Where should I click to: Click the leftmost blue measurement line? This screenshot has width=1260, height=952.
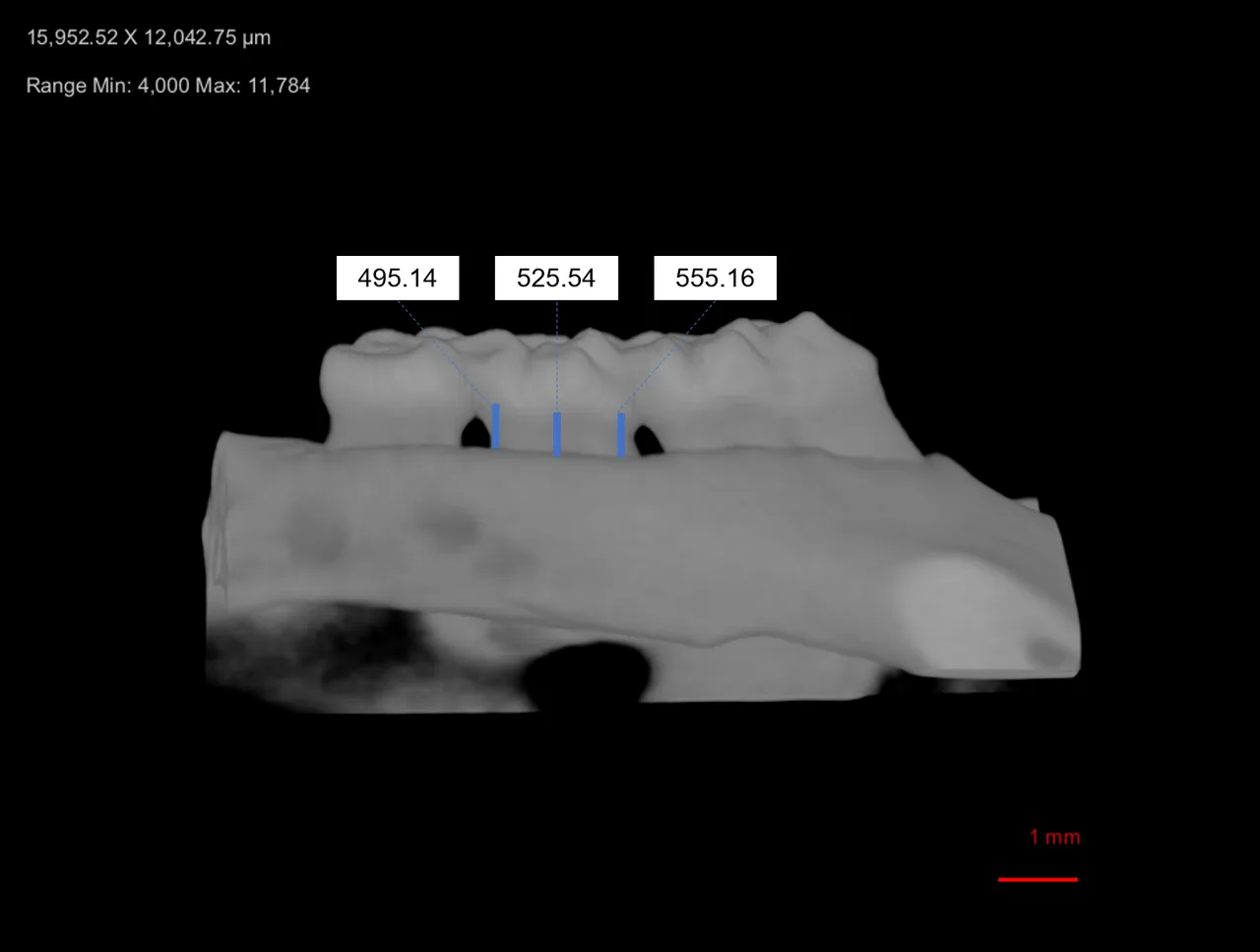click(x=496, y=425)
